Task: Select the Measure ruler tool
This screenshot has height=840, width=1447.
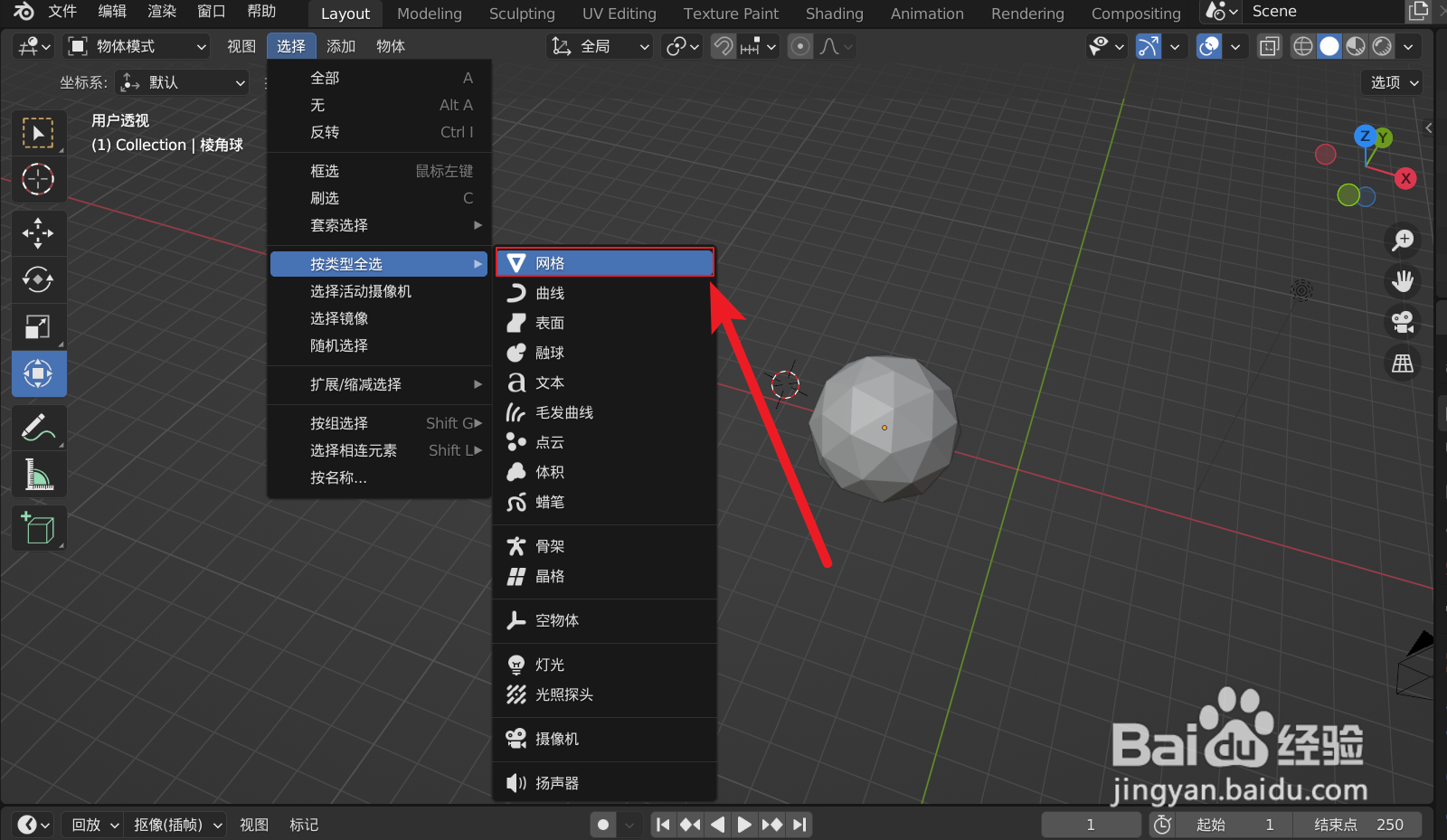Action: 38,474
